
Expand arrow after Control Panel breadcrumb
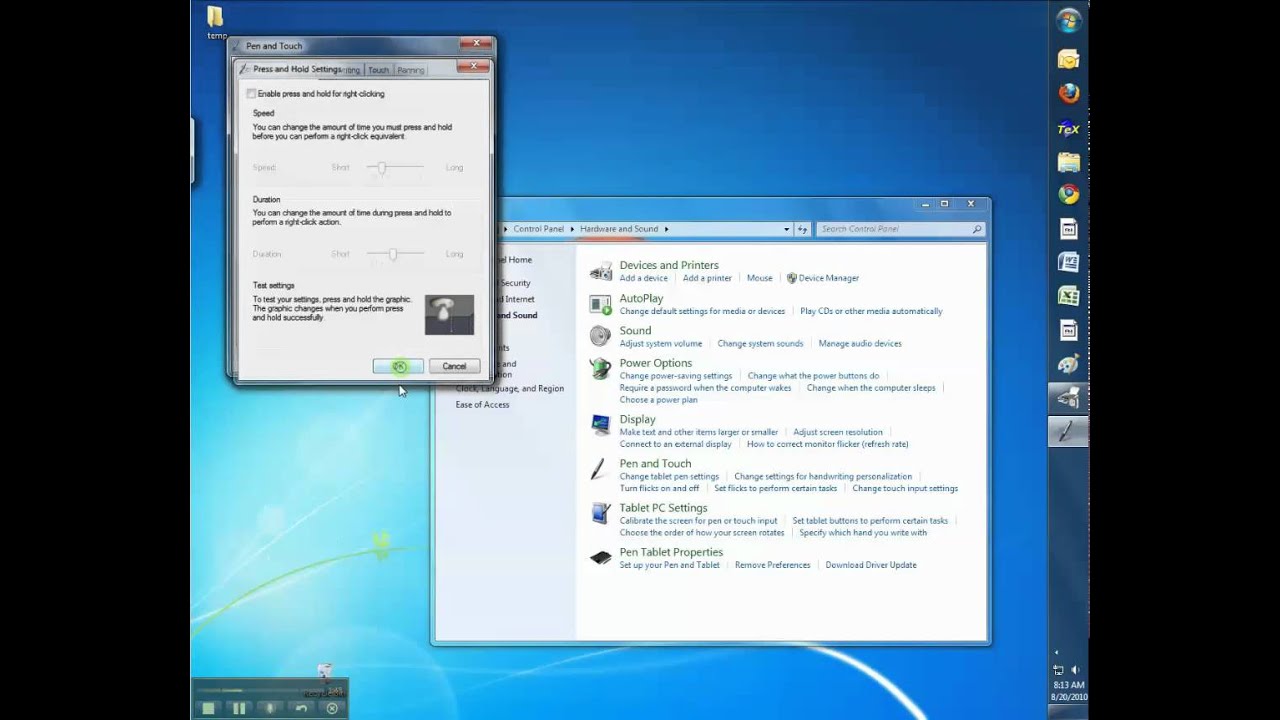click(x=572, y=229)
